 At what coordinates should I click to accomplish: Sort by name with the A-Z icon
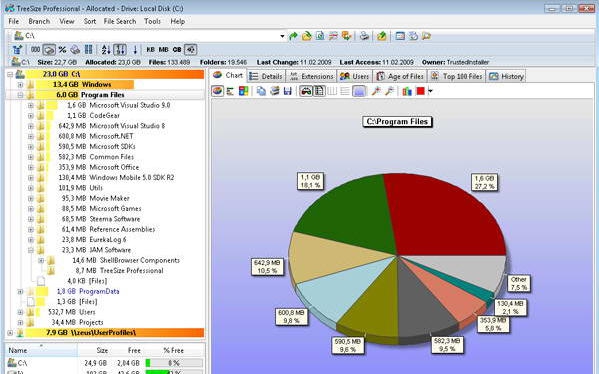[106, 50]
